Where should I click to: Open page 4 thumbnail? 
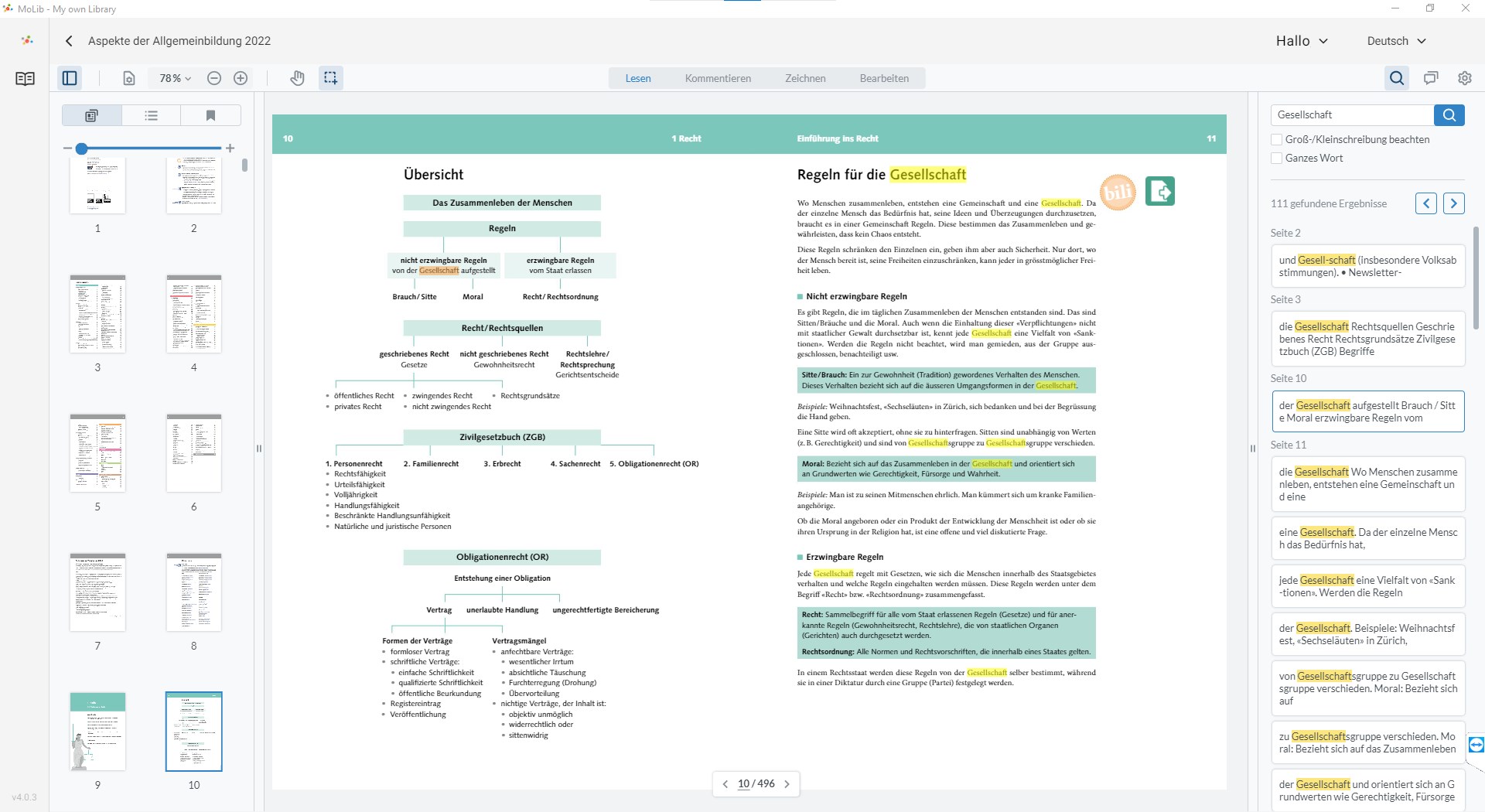[x=193, y=314]
